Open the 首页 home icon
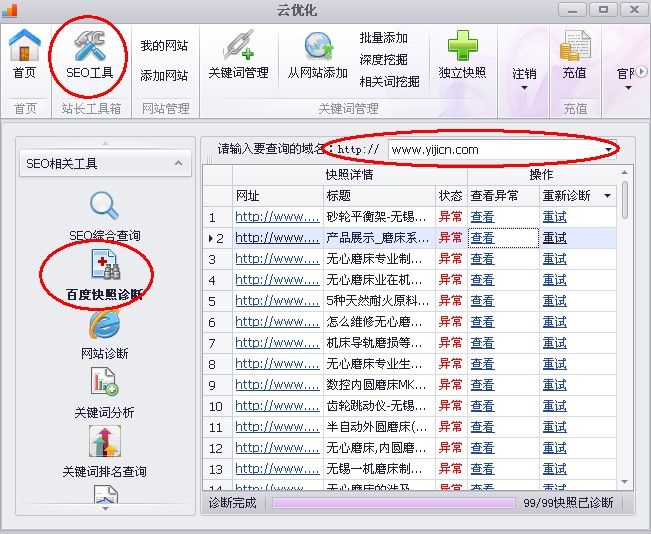This screenshot has height=534, width=651. 25,47
